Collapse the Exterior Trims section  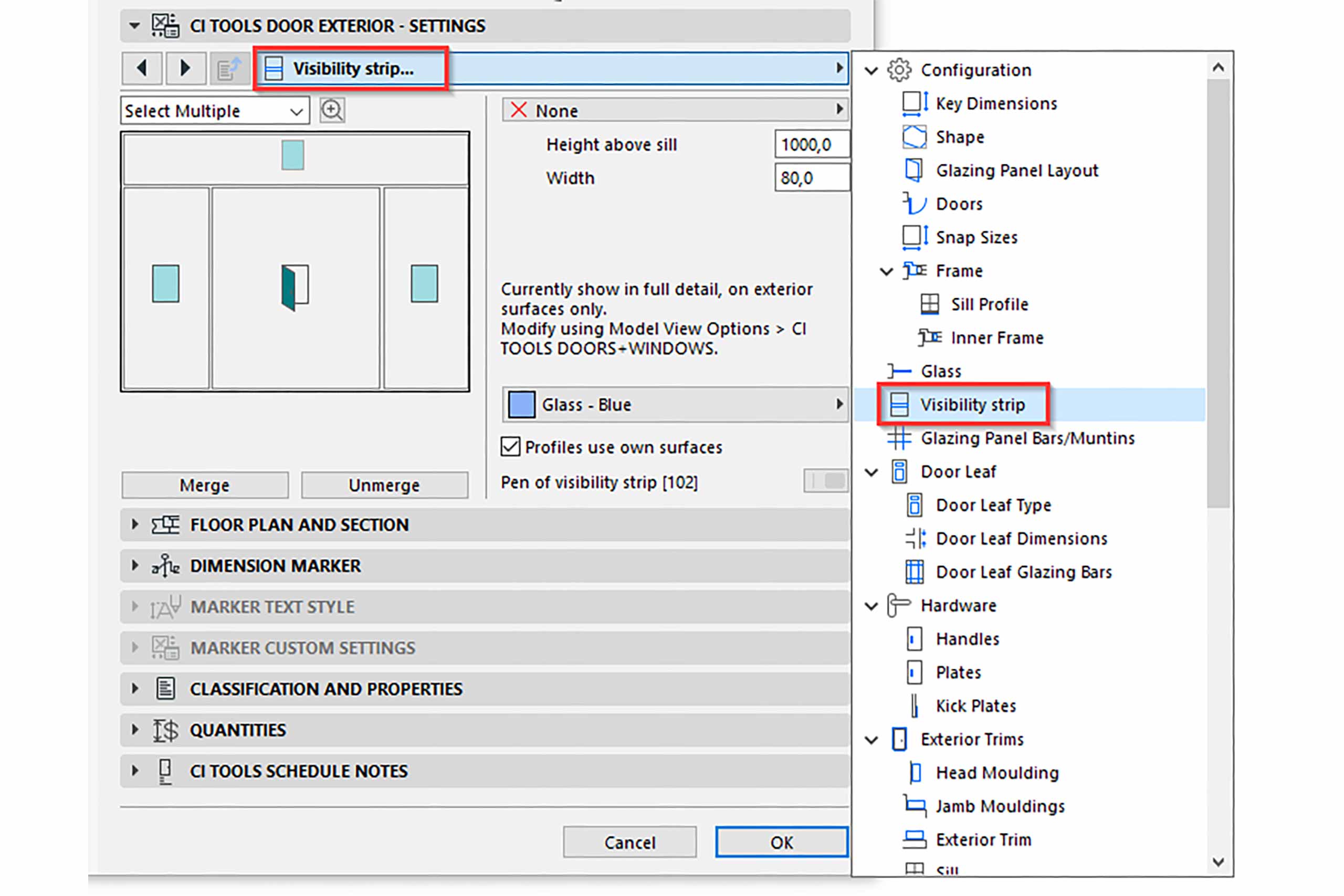click(871, 739)
